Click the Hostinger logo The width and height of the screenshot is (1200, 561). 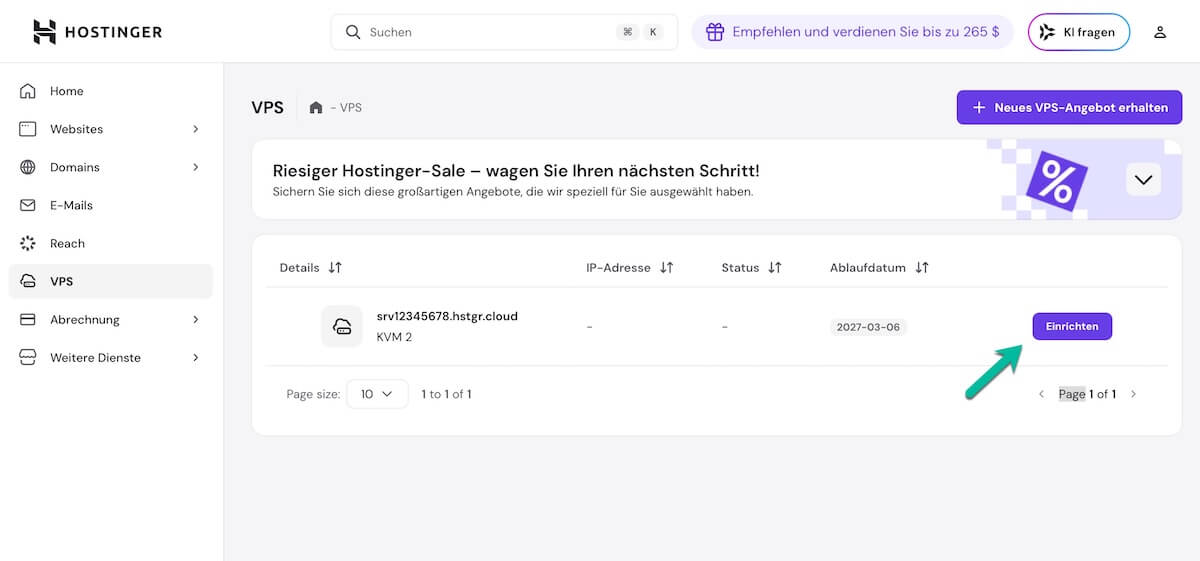click(x=97, y=32)
